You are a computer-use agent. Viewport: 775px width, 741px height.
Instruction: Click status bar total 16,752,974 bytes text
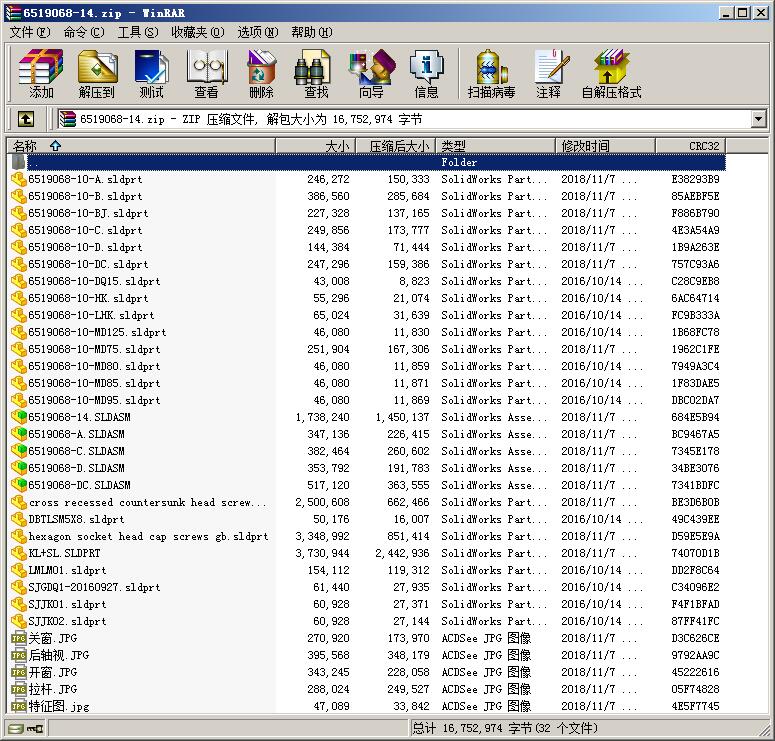(505, 728)
